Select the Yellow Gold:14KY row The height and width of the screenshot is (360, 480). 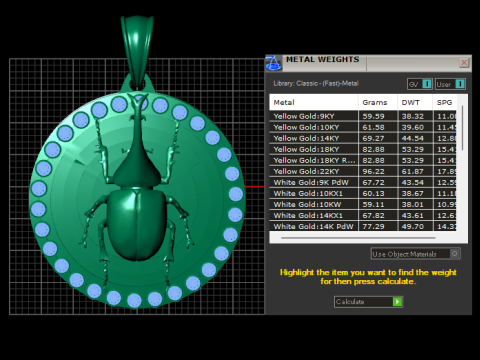click(x=363, y=138)
